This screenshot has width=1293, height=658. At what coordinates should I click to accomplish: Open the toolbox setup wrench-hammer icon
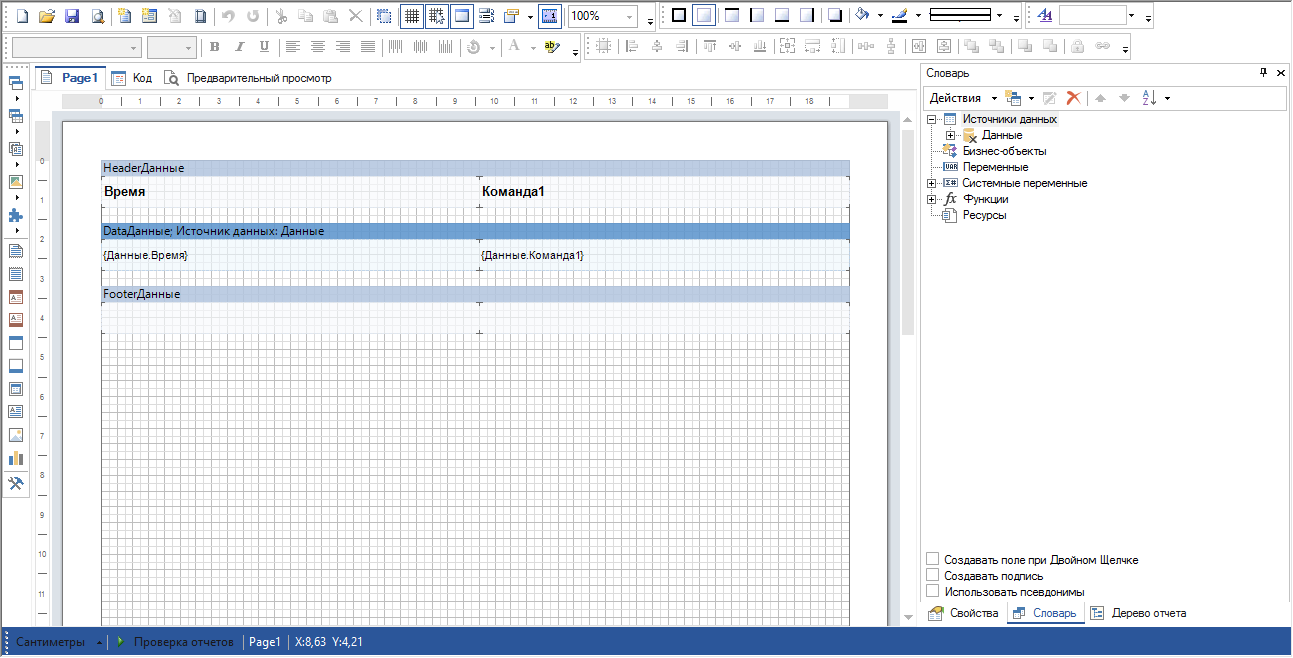pyautogui.click(x=15, y=484)
